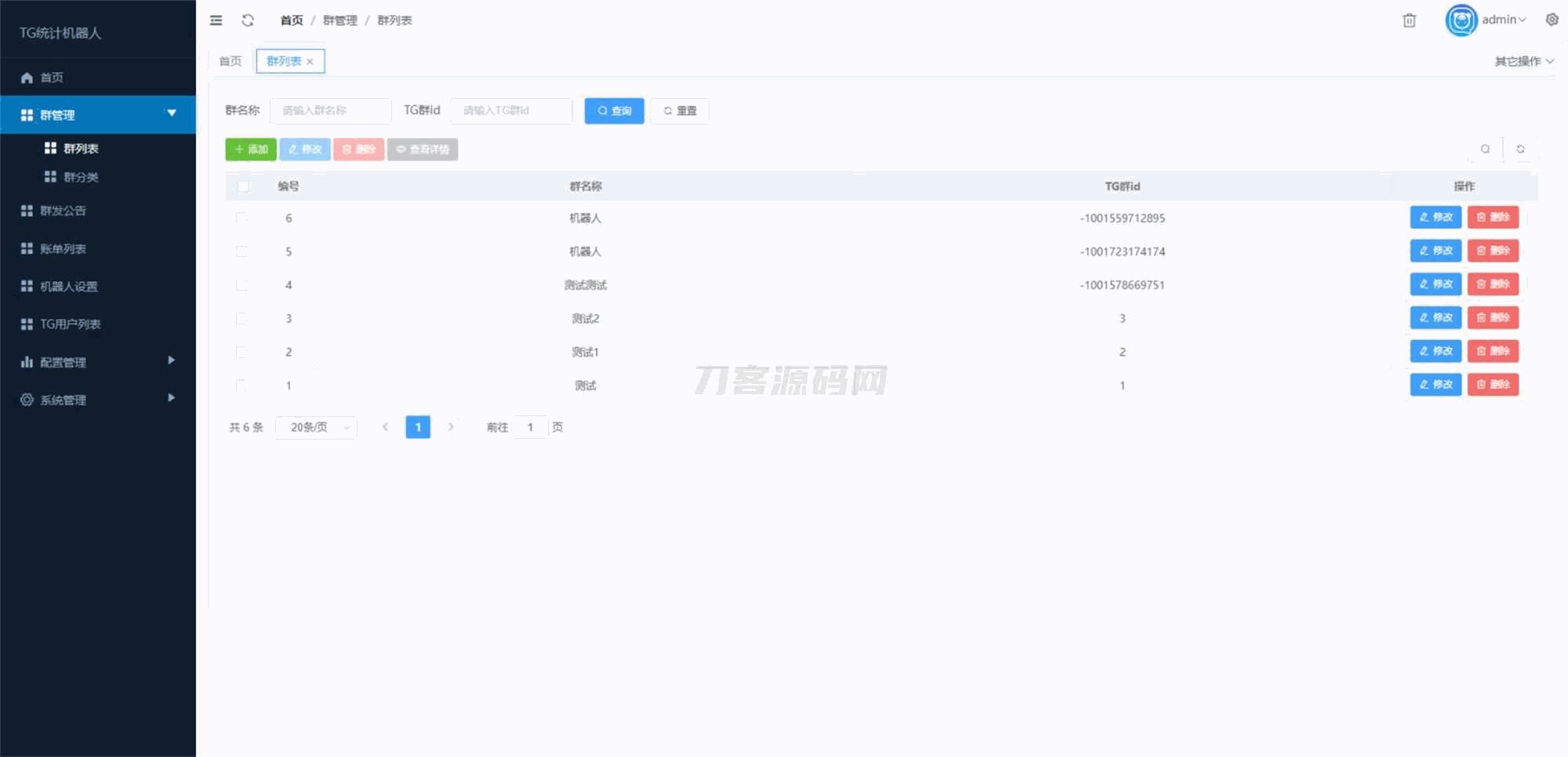The width and height of the screenshot is (1568, 757).
Task: Switch to the 首页 tab
Action: click(230, 61)
